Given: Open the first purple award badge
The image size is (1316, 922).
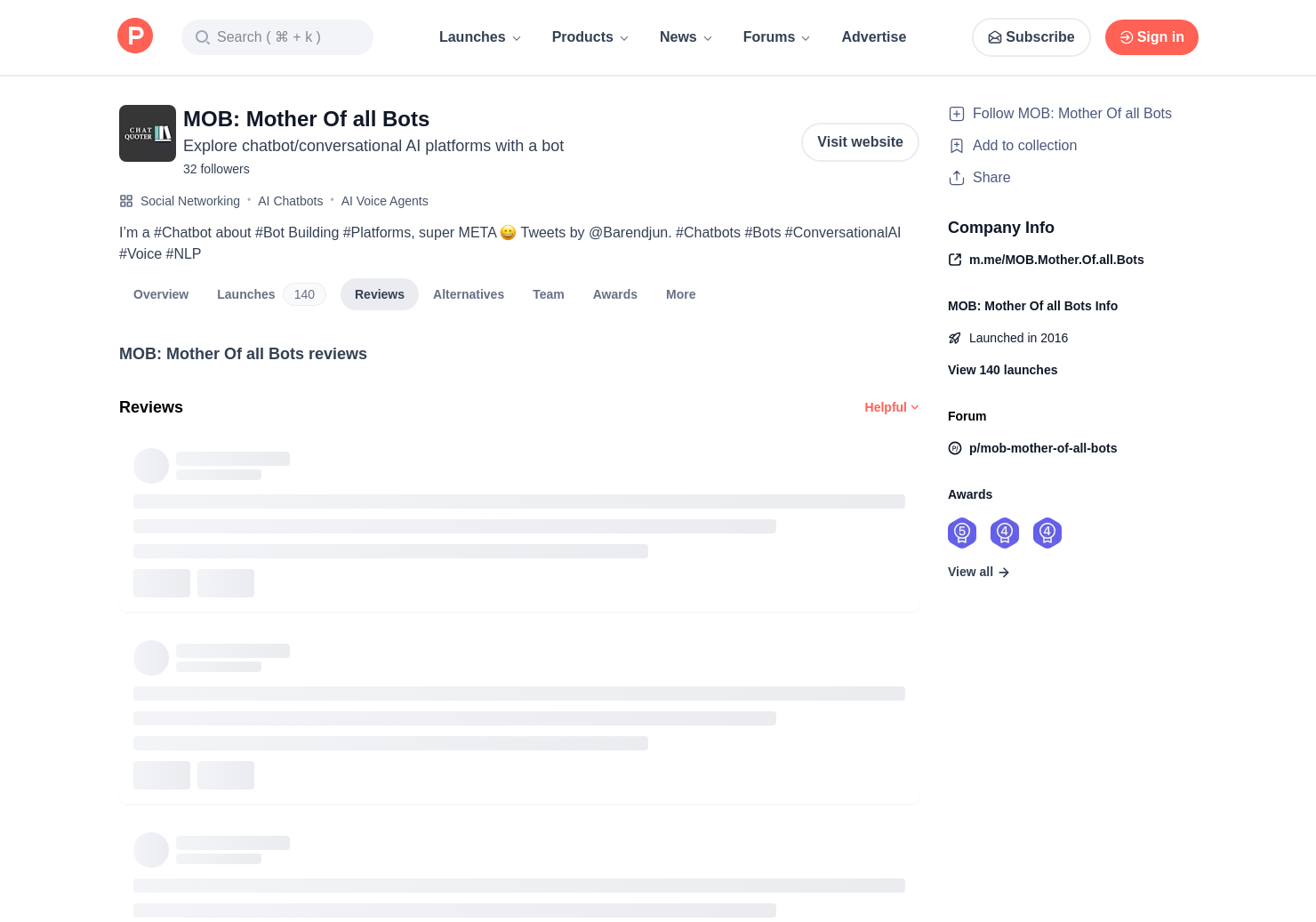Looking at the screenshot, I should (x=962, y=533).
